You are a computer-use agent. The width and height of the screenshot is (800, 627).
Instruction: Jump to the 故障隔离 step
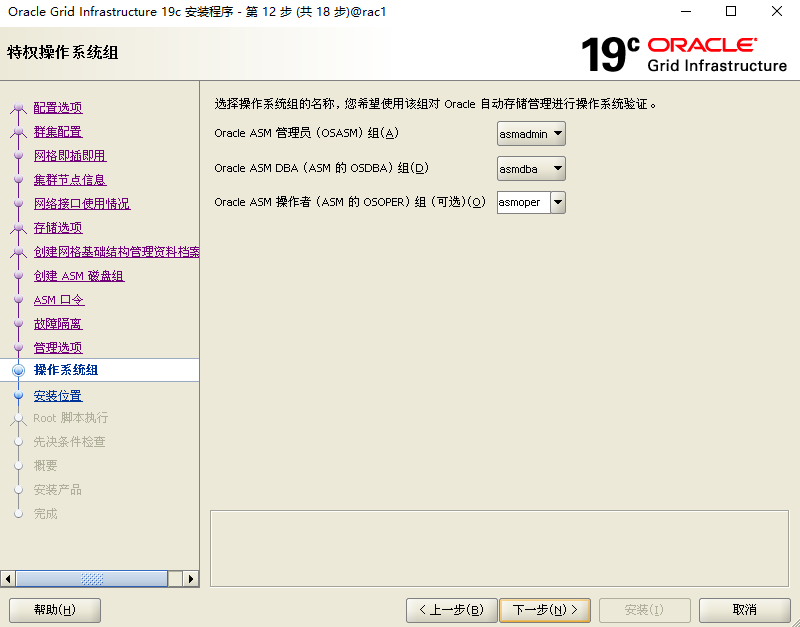[58, 324]
